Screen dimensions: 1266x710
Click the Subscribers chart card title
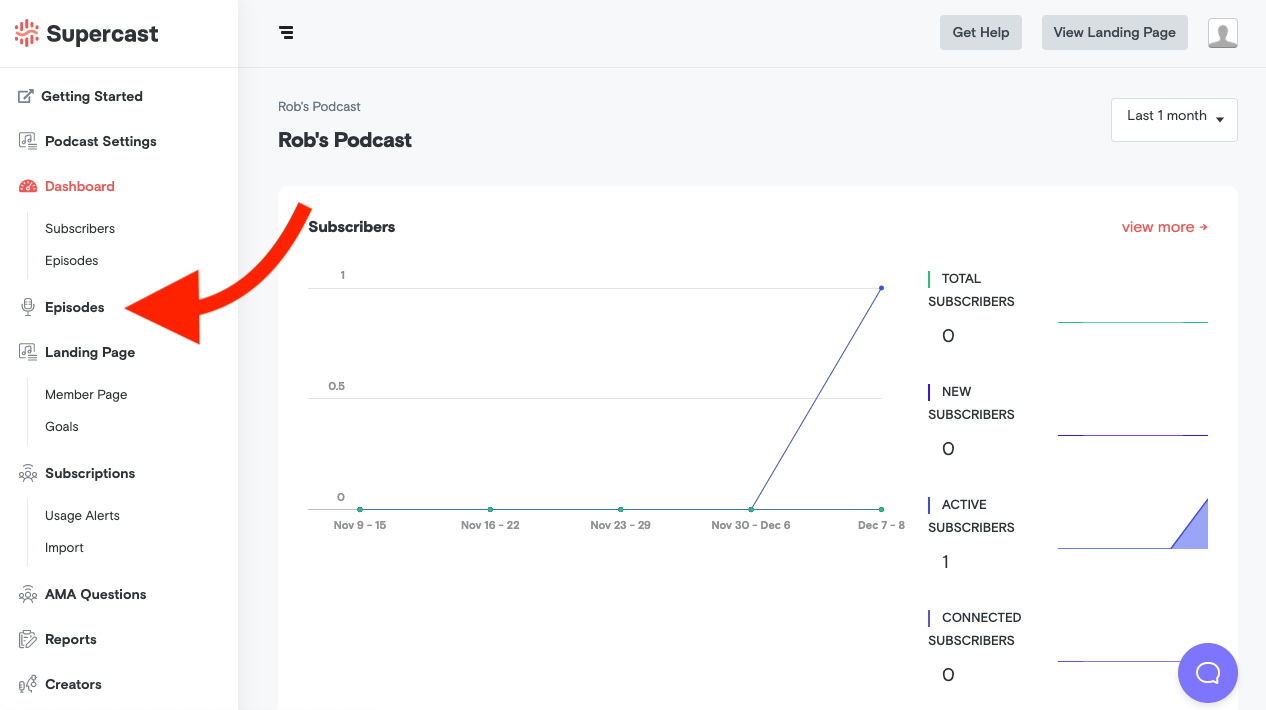(352, 227)
